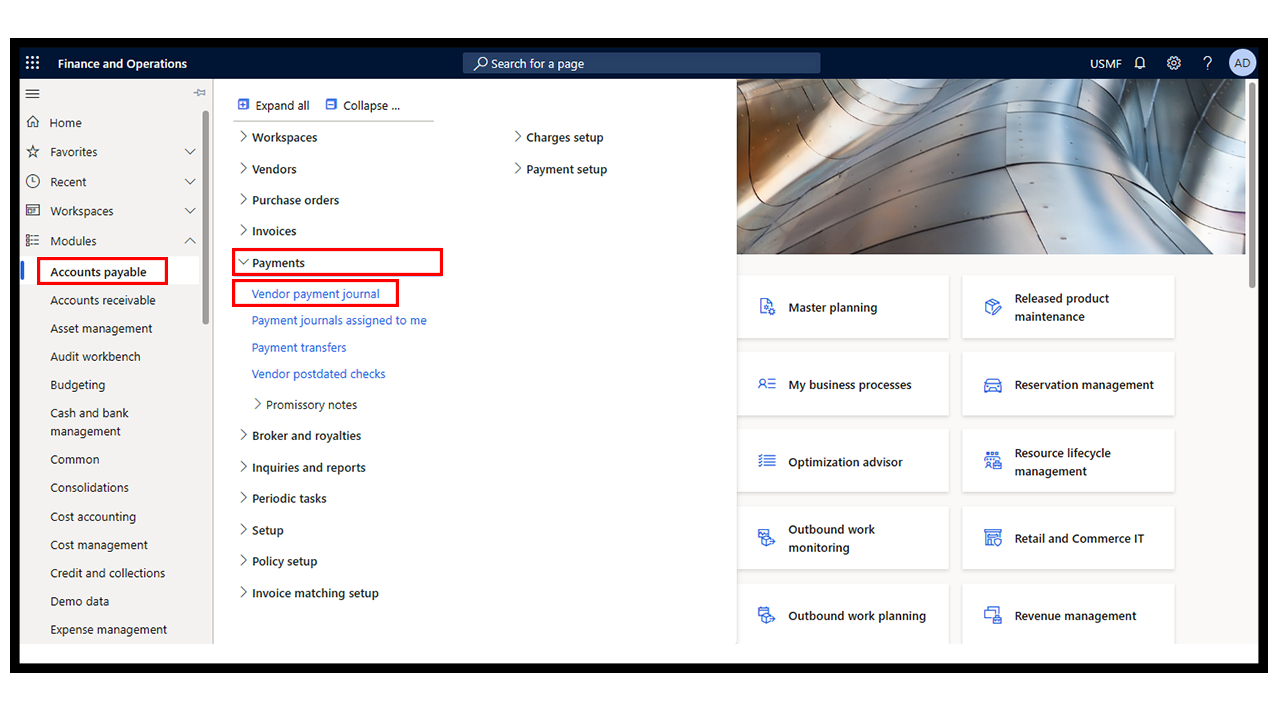This screenshot has width=1280, height=720.
Task: Click the dashboard vertical scrollbar
Action: coord(1252,185)
